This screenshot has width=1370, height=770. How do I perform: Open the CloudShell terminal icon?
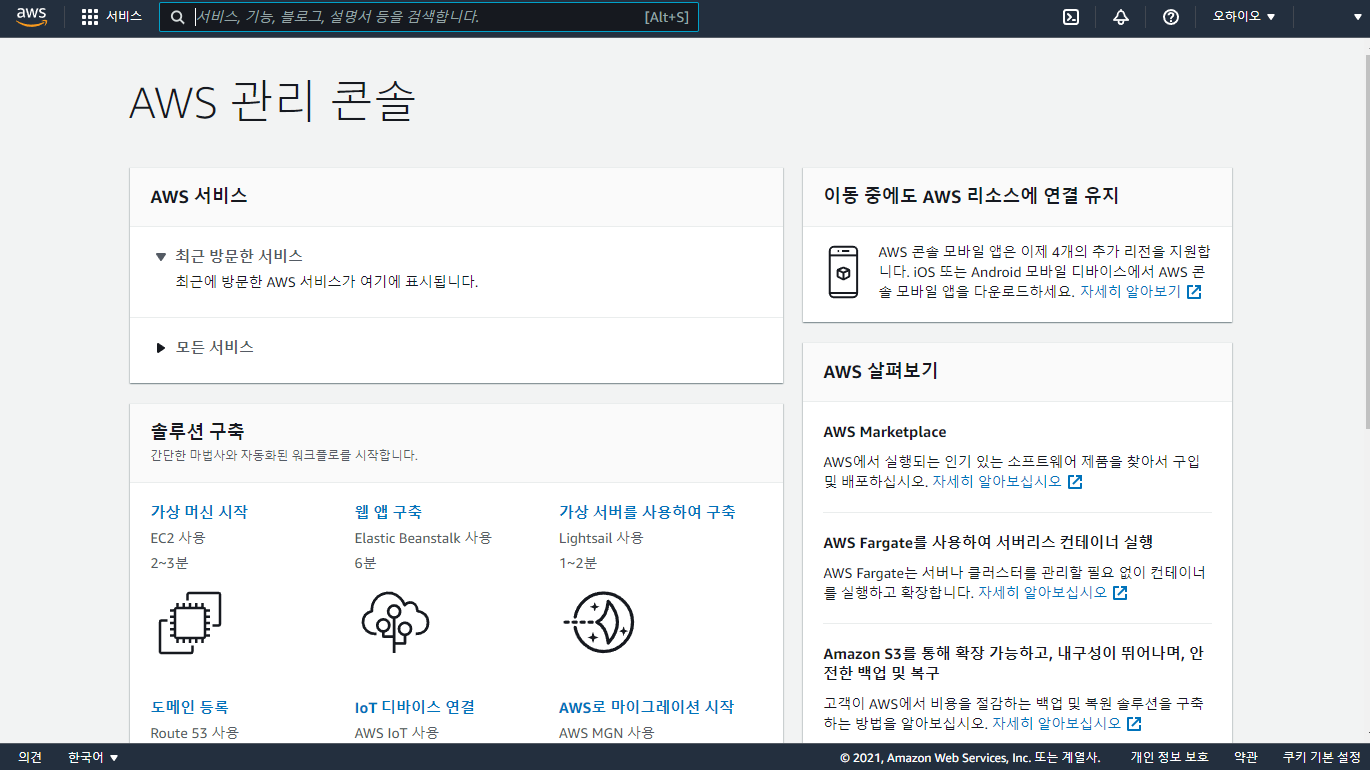point(1070,17)
